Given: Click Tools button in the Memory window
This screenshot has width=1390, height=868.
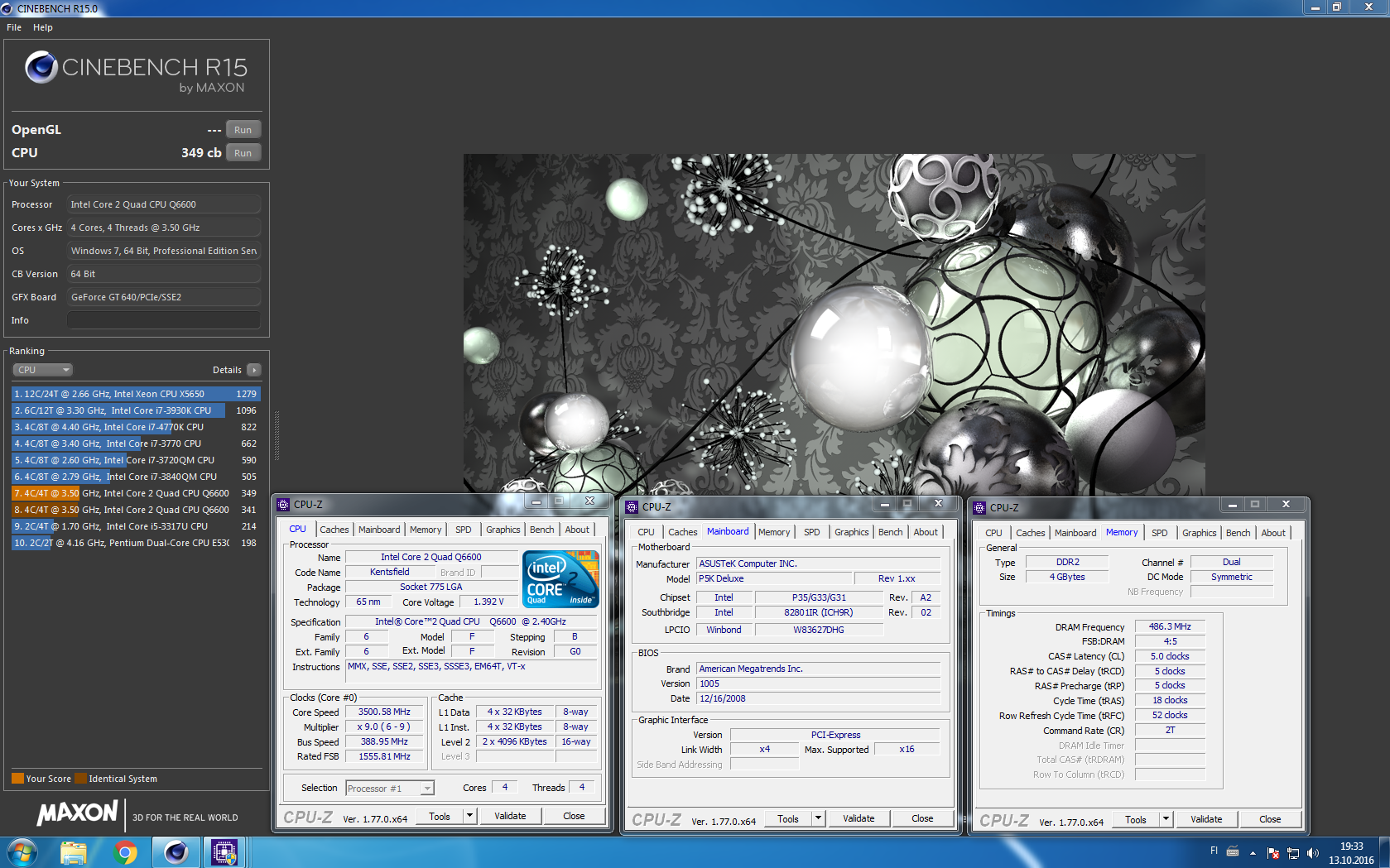Looking at the screenshot, I should click(1136, 819).
